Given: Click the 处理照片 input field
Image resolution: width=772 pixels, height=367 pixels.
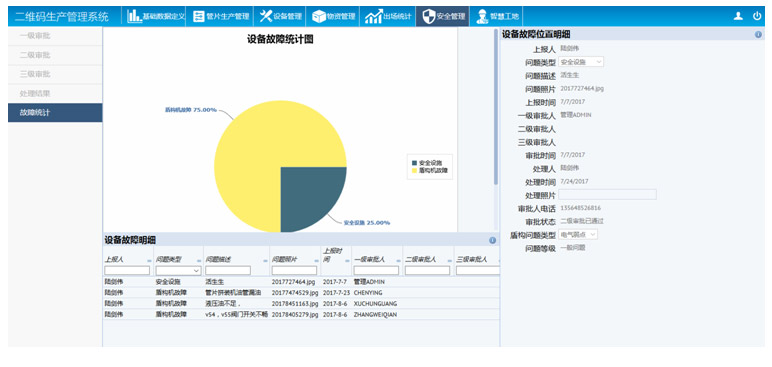Looking at the screenshot, I should 608,195.
